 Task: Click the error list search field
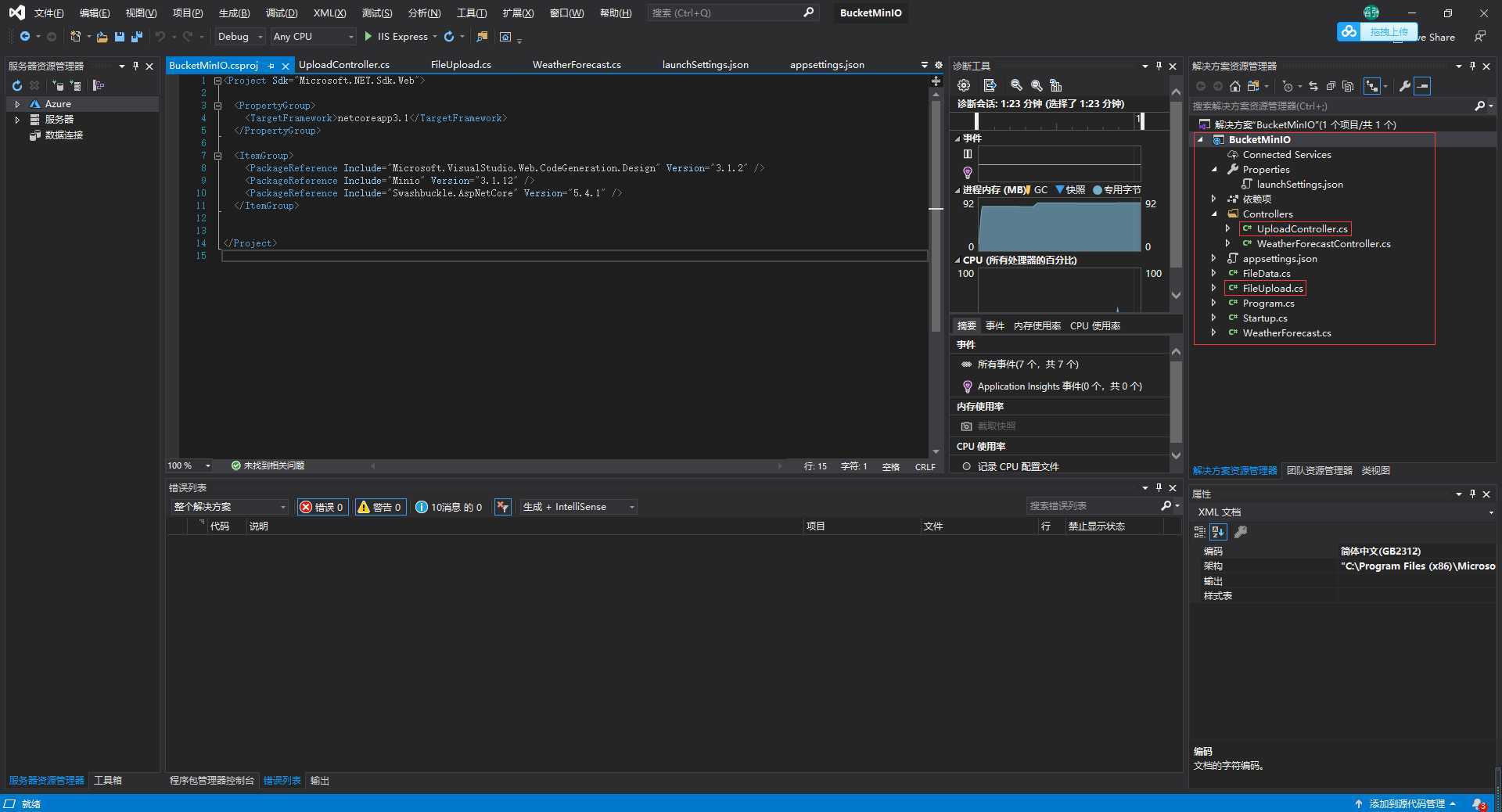[1093, 506]
